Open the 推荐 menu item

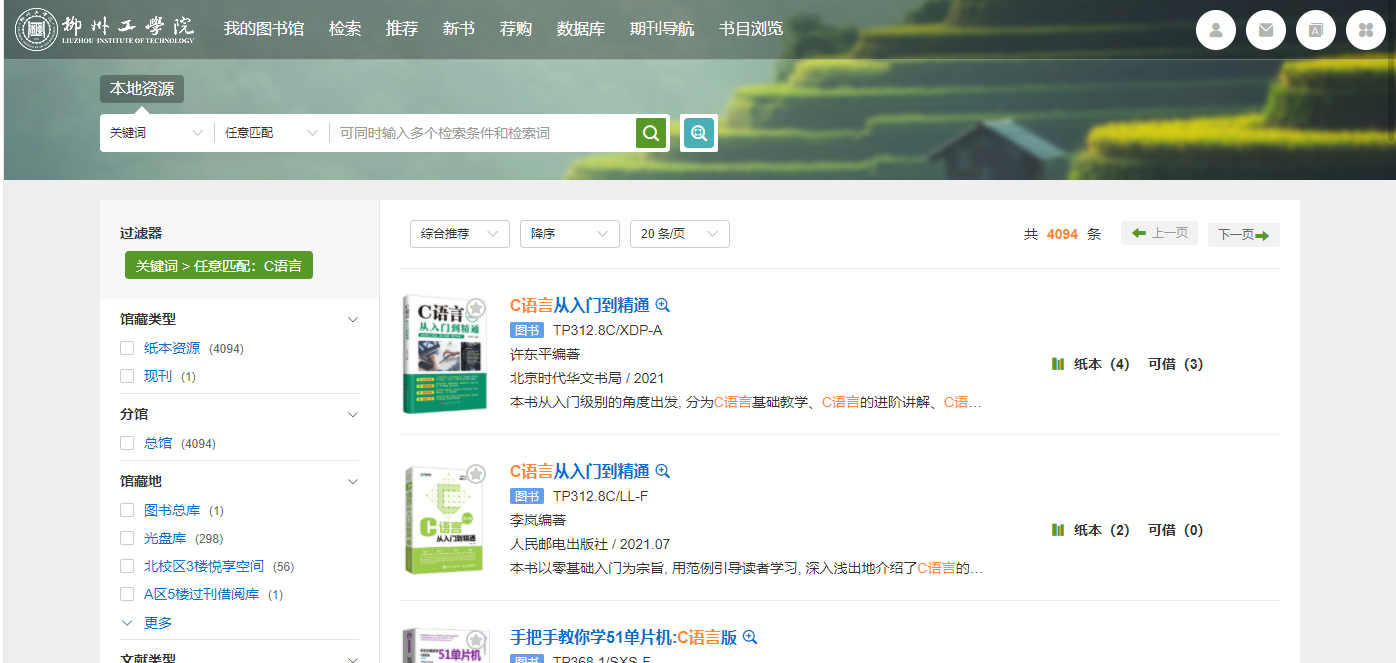[402, 29]
